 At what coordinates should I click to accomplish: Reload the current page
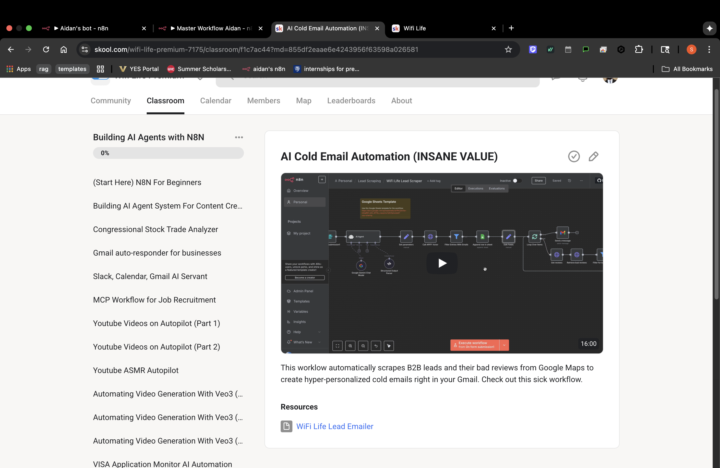(46, 50)
